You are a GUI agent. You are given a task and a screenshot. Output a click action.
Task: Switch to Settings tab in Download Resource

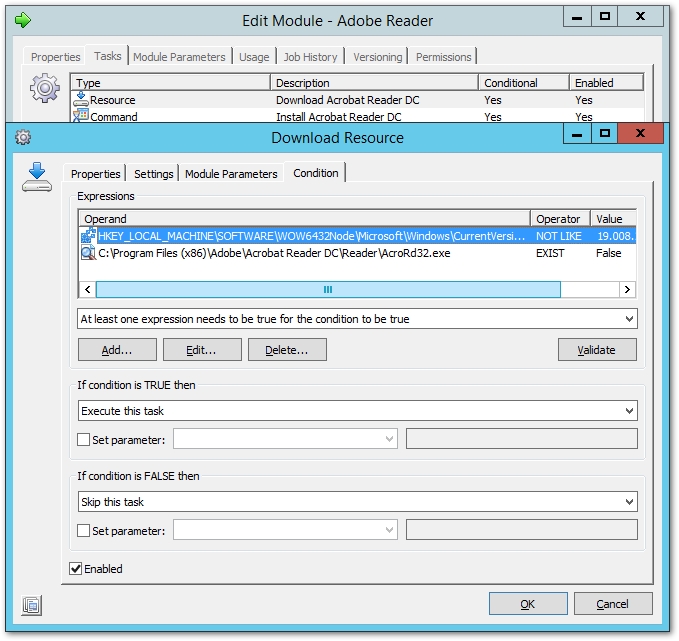[x=153, y=174]
